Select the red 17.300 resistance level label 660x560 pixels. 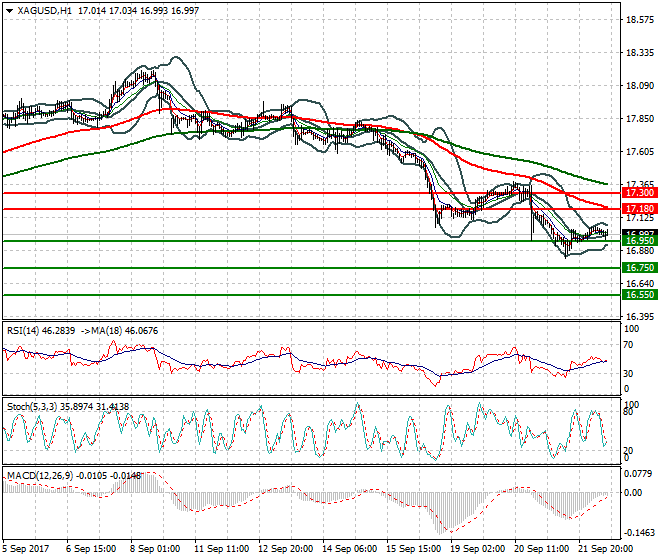coord(640,193)
